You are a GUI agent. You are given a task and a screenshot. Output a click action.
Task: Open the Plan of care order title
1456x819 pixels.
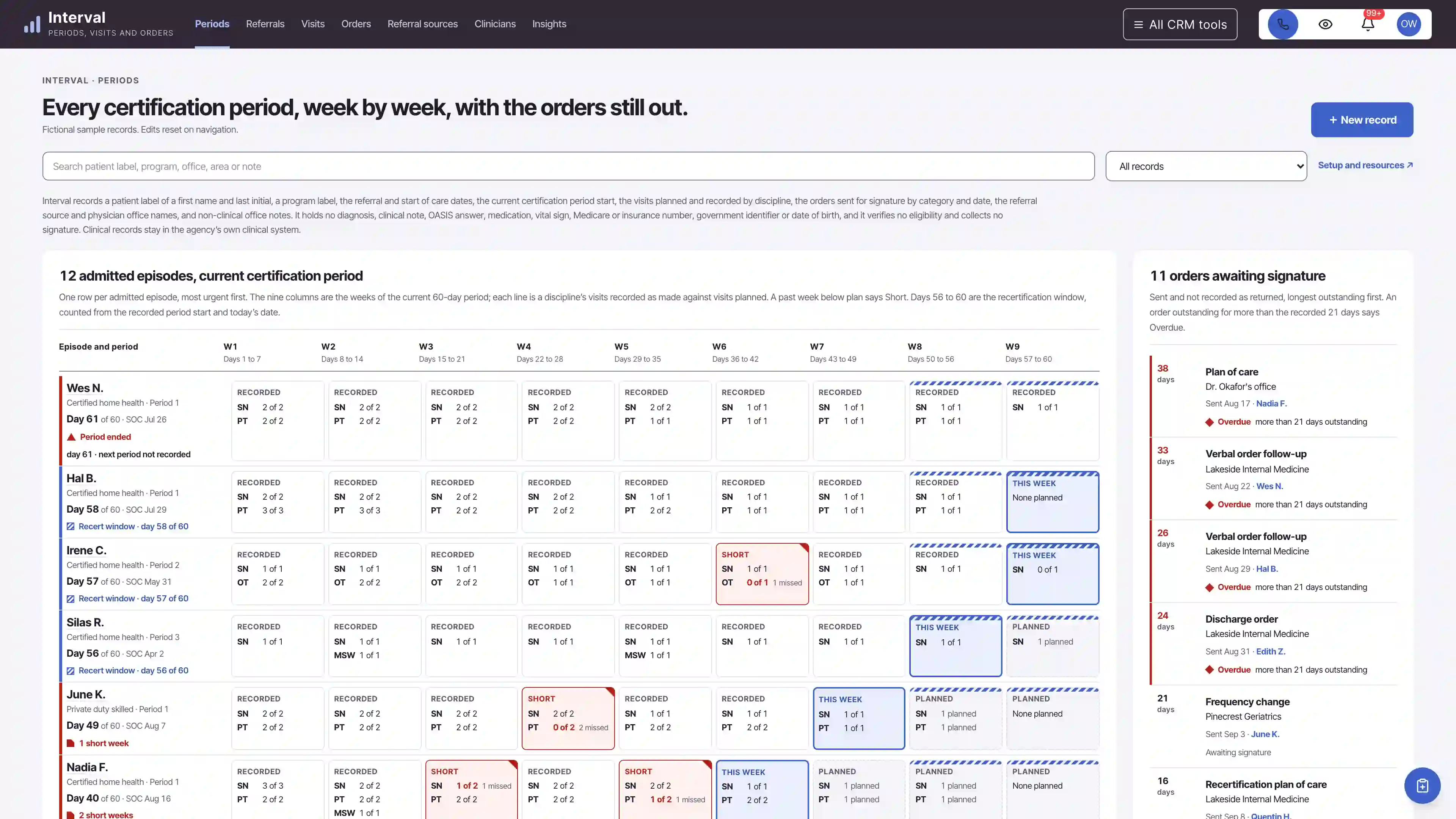click(x=1232, y=372)
